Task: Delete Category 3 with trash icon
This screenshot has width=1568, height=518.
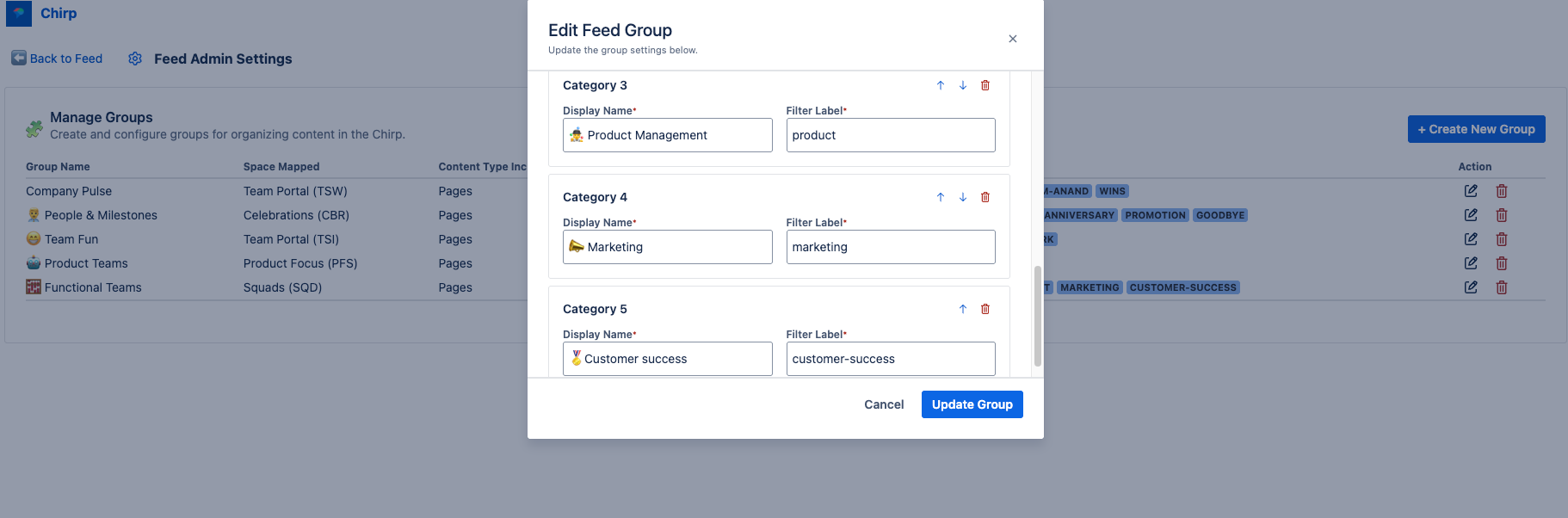Action: point(985,85)
